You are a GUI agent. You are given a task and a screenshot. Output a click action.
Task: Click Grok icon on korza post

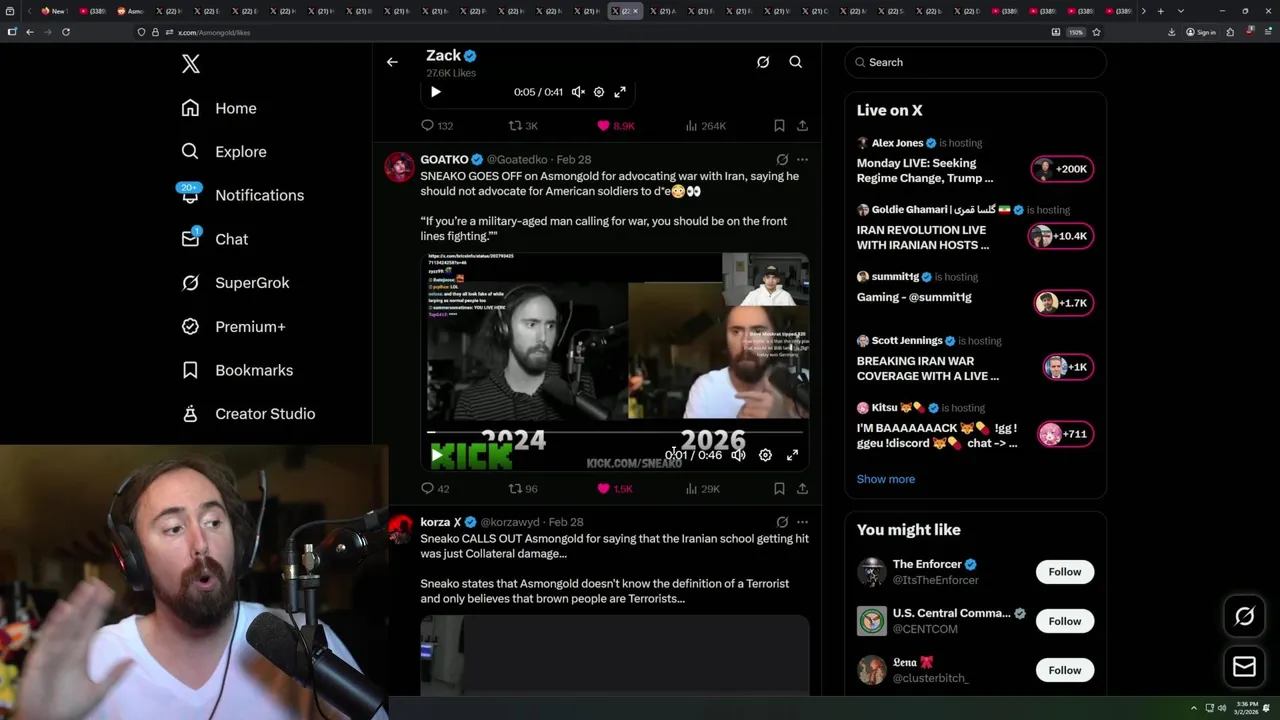pos(782,522)
